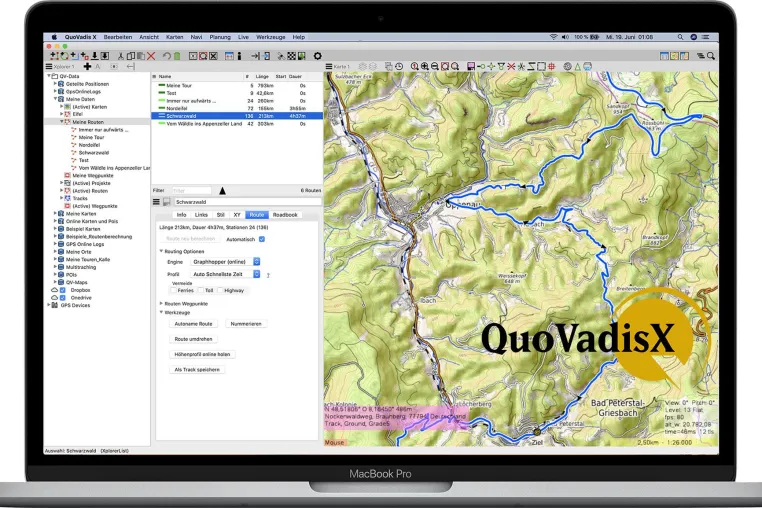Click the Autoname Route button
The image size is (762, 508).
tap(193, 324)
